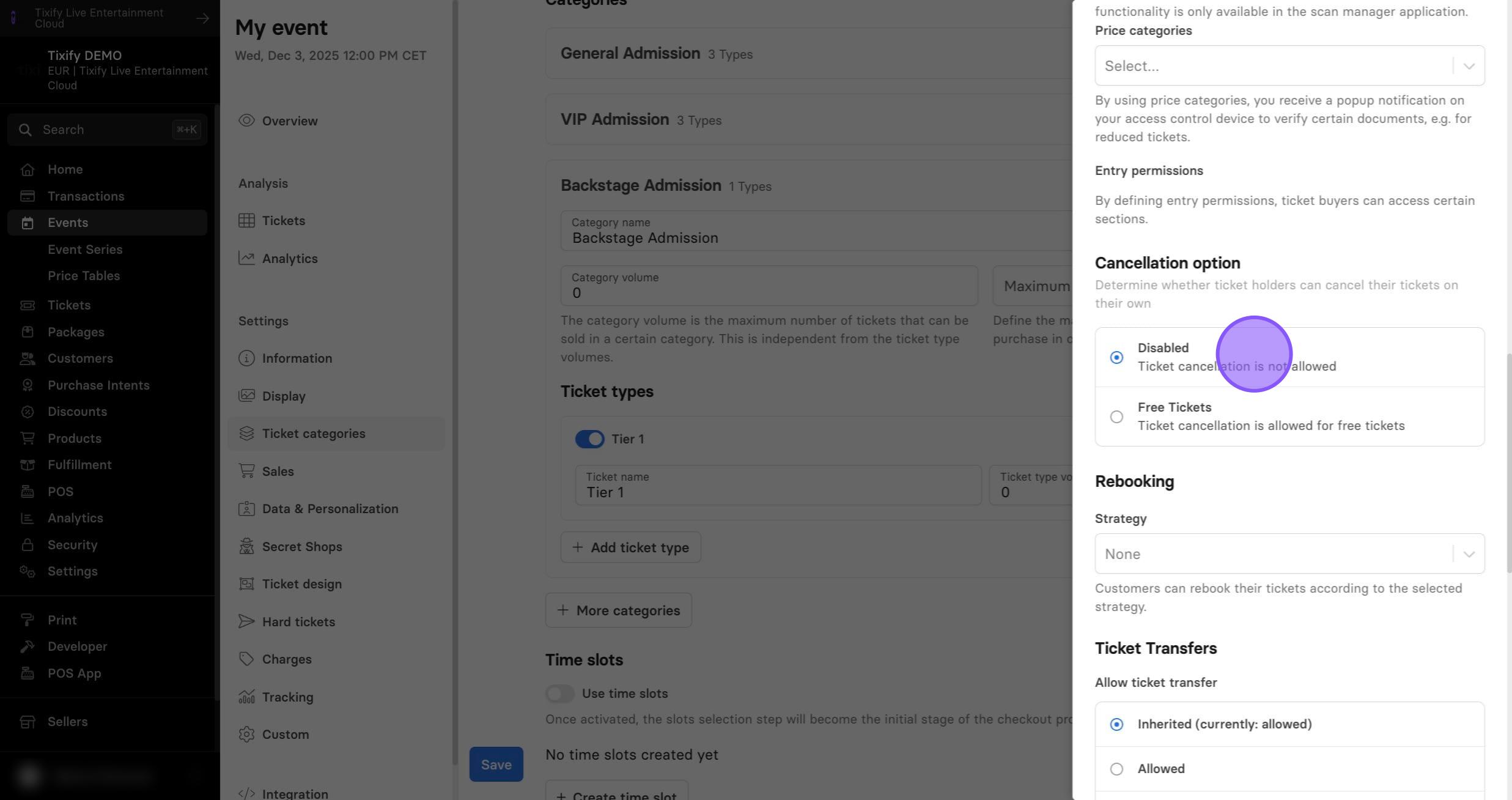Viewport: 1512px width, 800px height.
Task: Enable the Use time slots toggle
Action: point(559,694)
